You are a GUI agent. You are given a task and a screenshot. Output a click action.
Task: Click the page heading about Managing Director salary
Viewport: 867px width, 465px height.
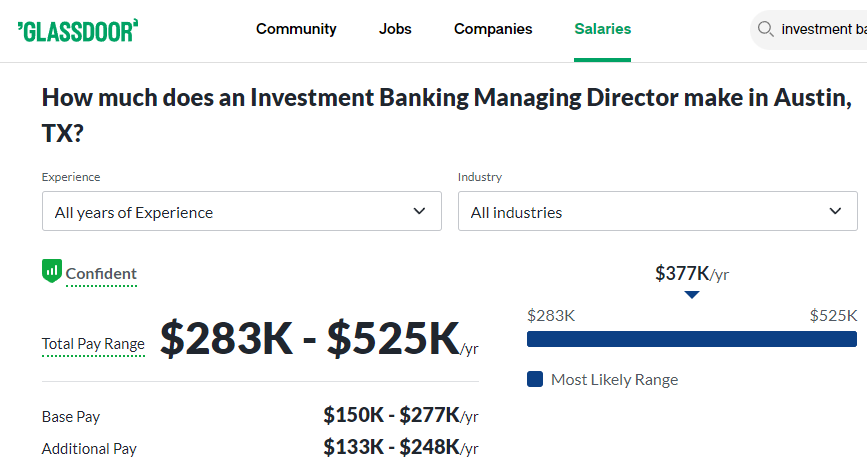tap(447, 115)
